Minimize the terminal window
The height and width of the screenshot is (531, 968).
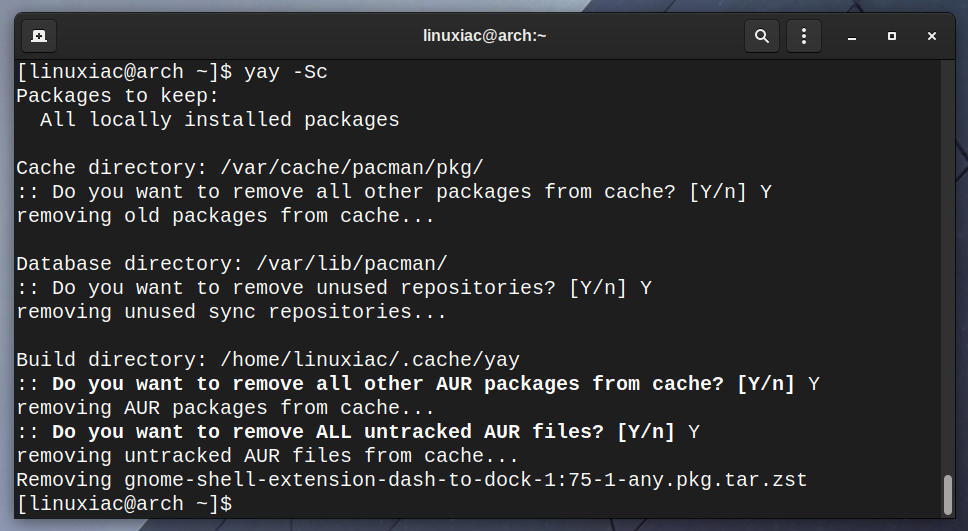[x=852, y=36]
